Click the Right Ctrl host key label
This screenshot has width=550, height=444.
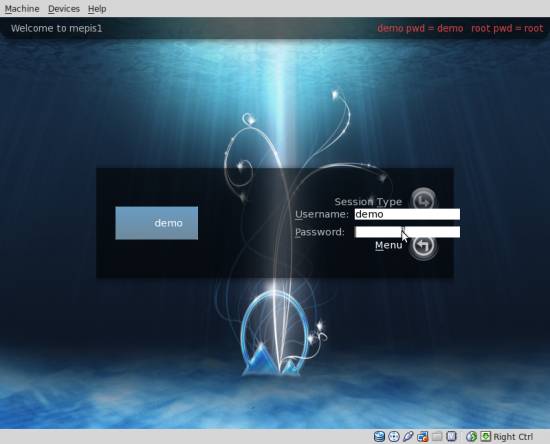click(x=513, y=437)
